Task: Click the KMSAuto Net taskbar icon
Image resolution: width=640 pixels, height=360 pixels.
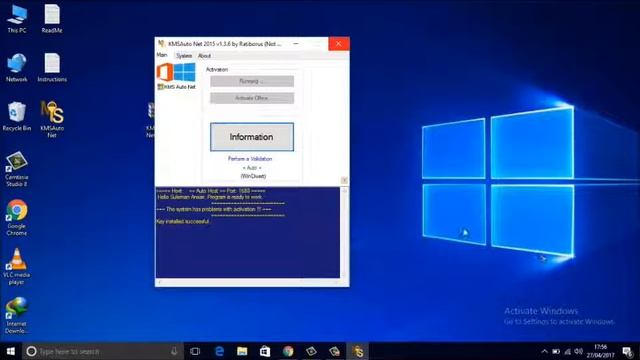Action: click(358, 351)
